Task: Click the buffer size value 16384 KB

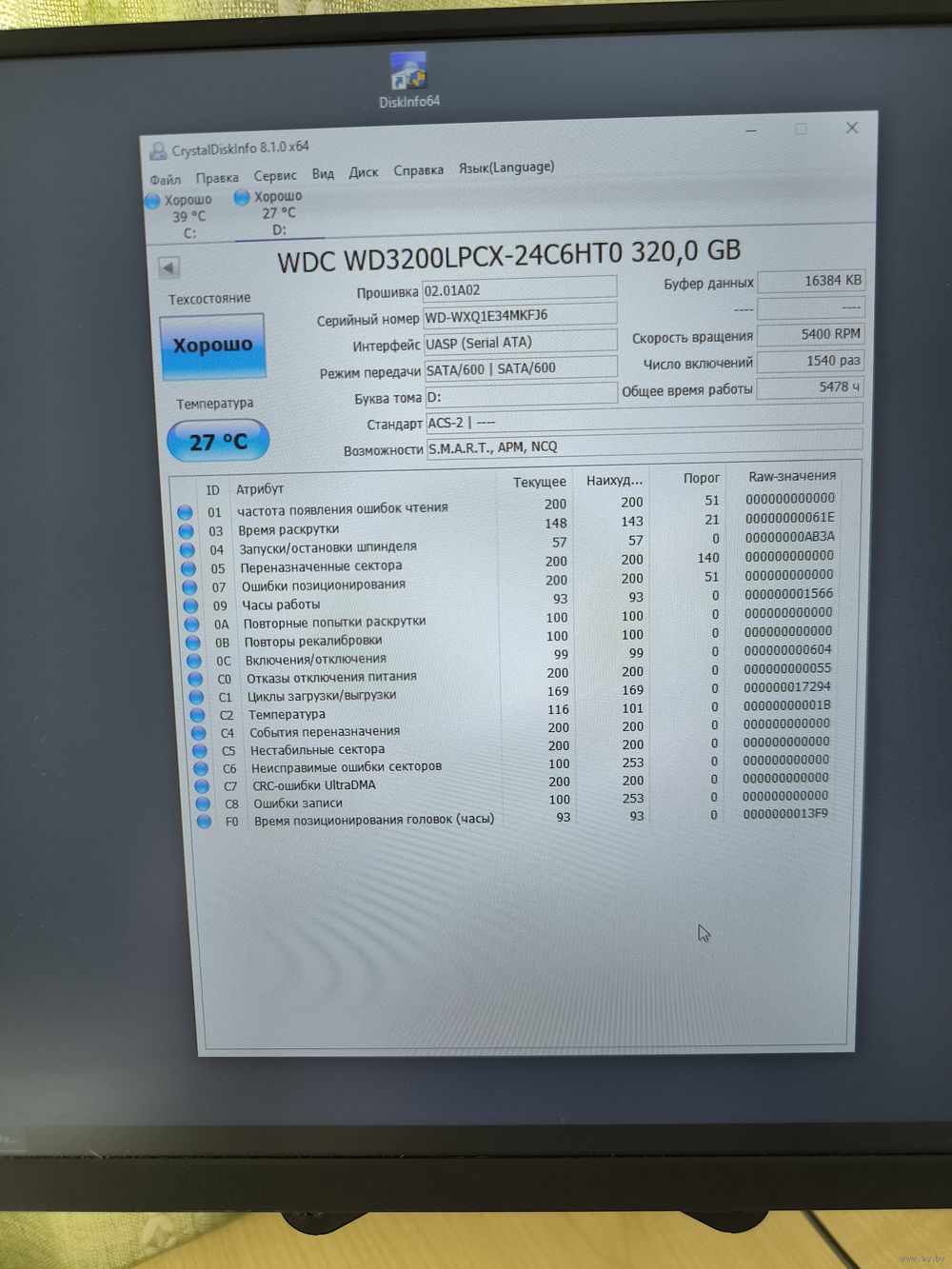Action: [x=811, y=281]
